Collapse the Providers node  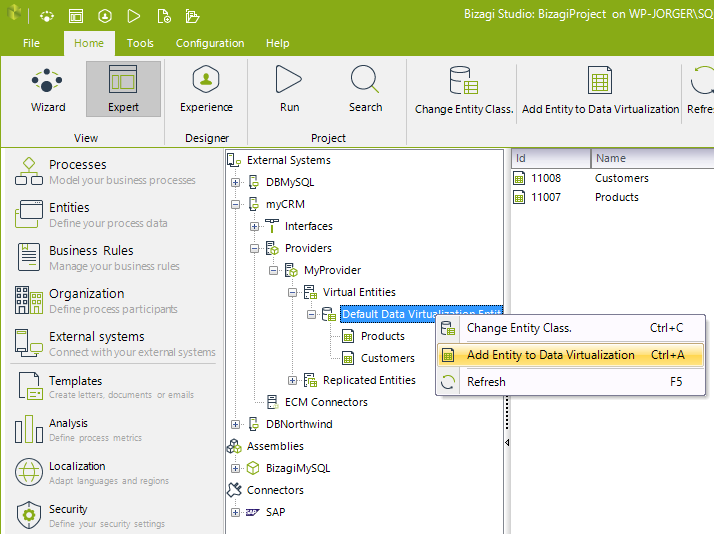click(x=255, y=249)
